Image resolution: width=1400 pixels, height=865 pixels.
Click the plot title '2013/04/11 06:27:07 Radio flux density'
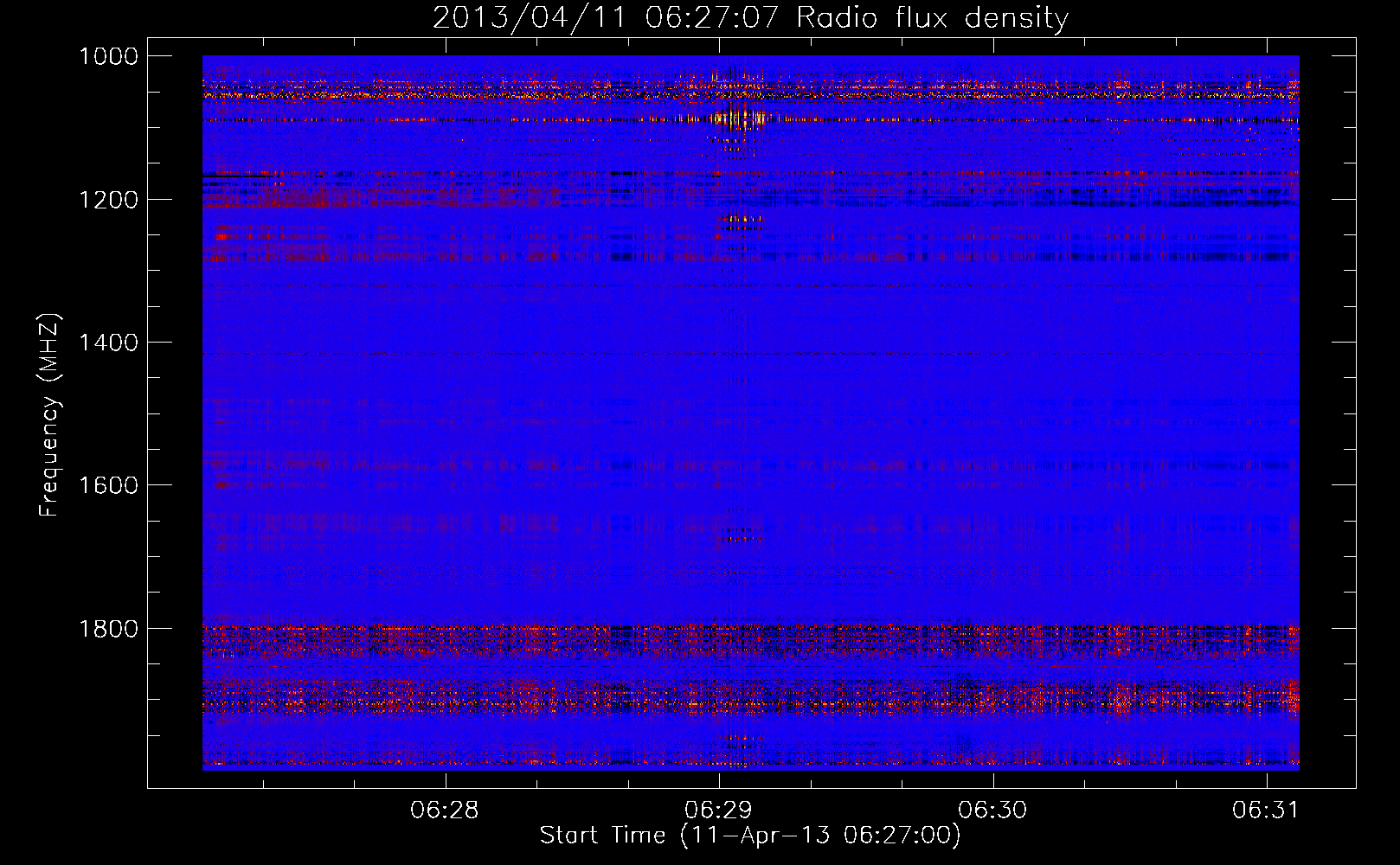(x=750, y=17)
